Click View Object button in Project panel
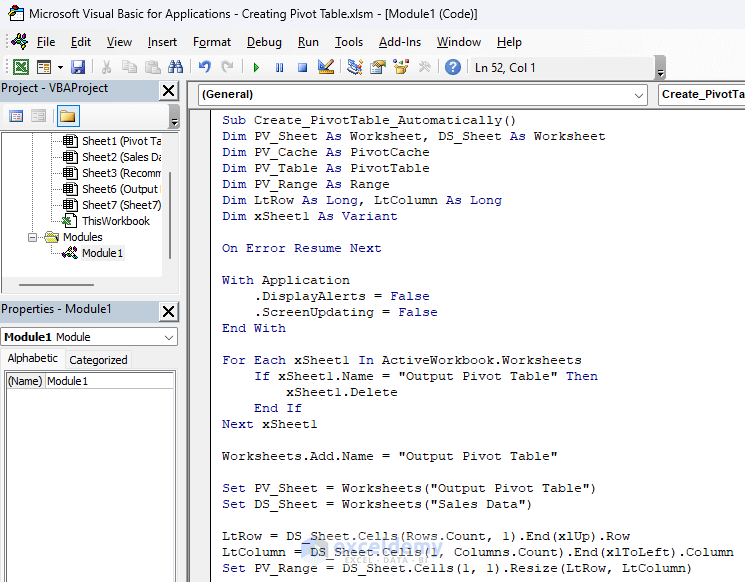Screen dimensions: 745x582 [x=40, y=116]
